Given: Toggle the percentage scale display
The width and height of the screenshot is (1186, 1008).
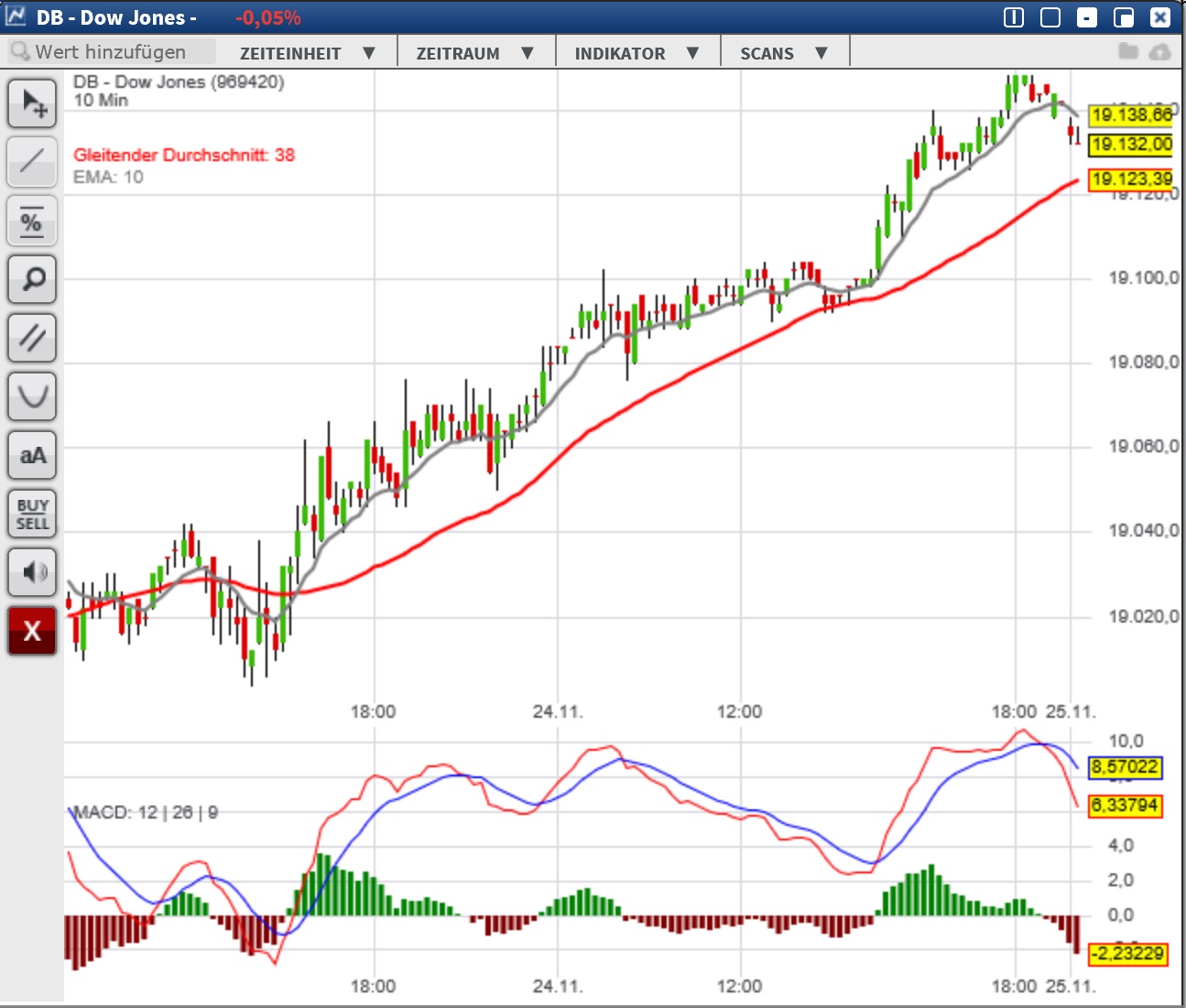Looking at the screenshot, I should [32, 221].
